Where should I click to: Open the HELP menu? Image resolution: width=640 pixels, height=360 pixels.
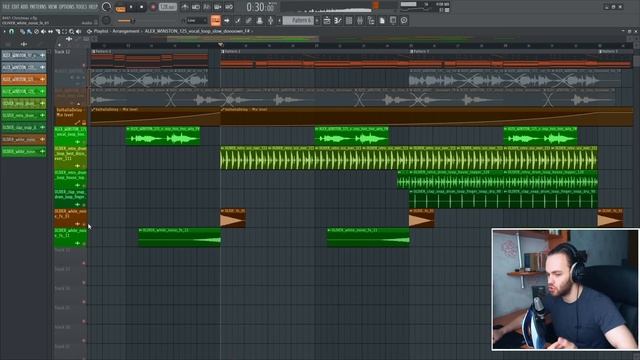pos(93,7)
